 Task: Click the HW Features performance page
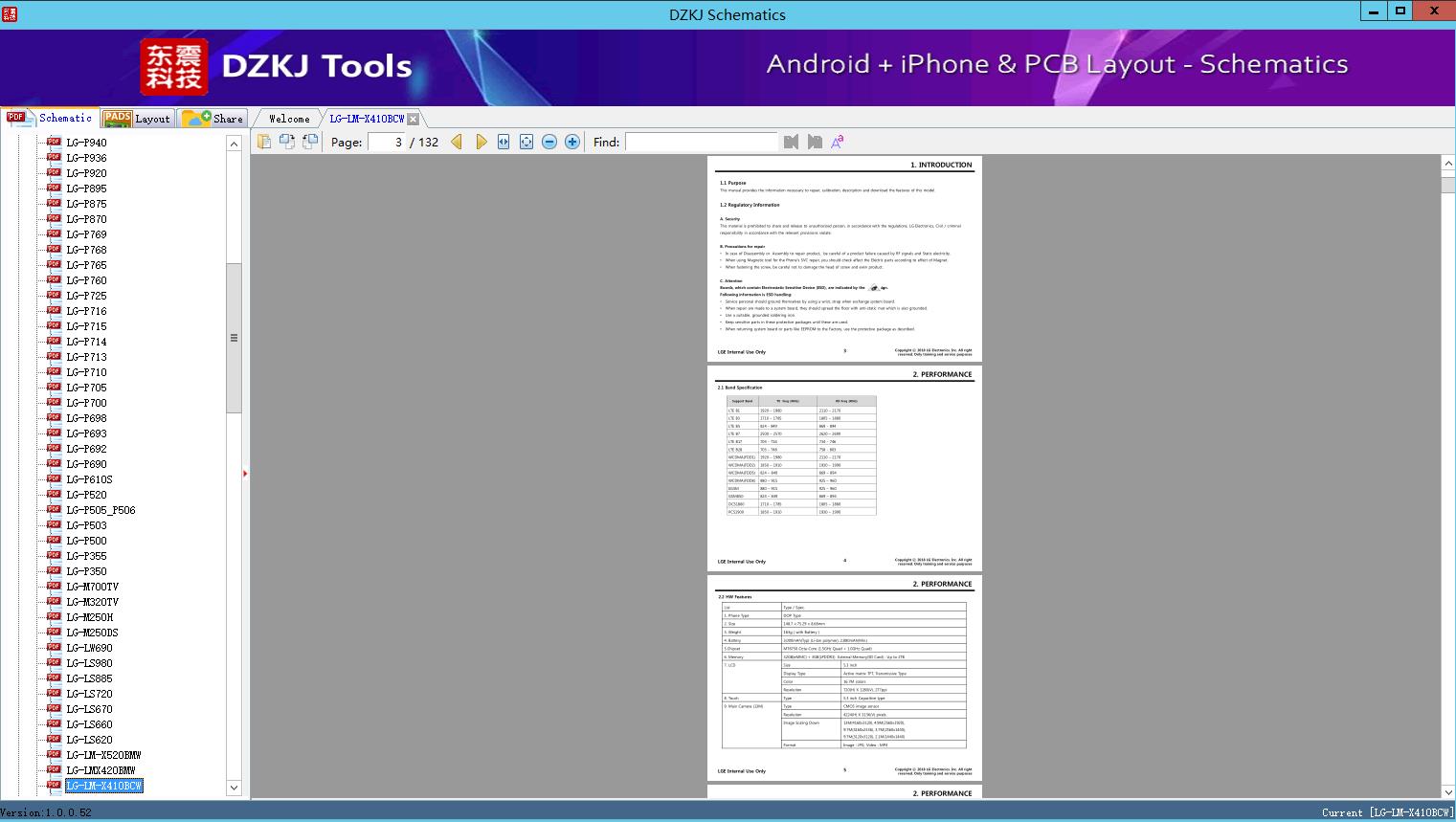click(844, 678)
